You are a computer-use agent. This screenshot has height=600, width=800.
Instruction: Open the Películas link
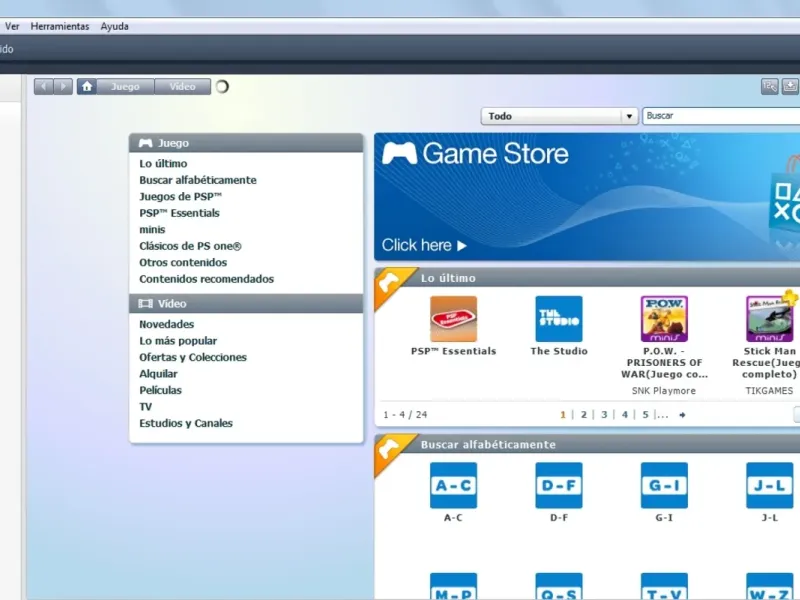(161, 390)
